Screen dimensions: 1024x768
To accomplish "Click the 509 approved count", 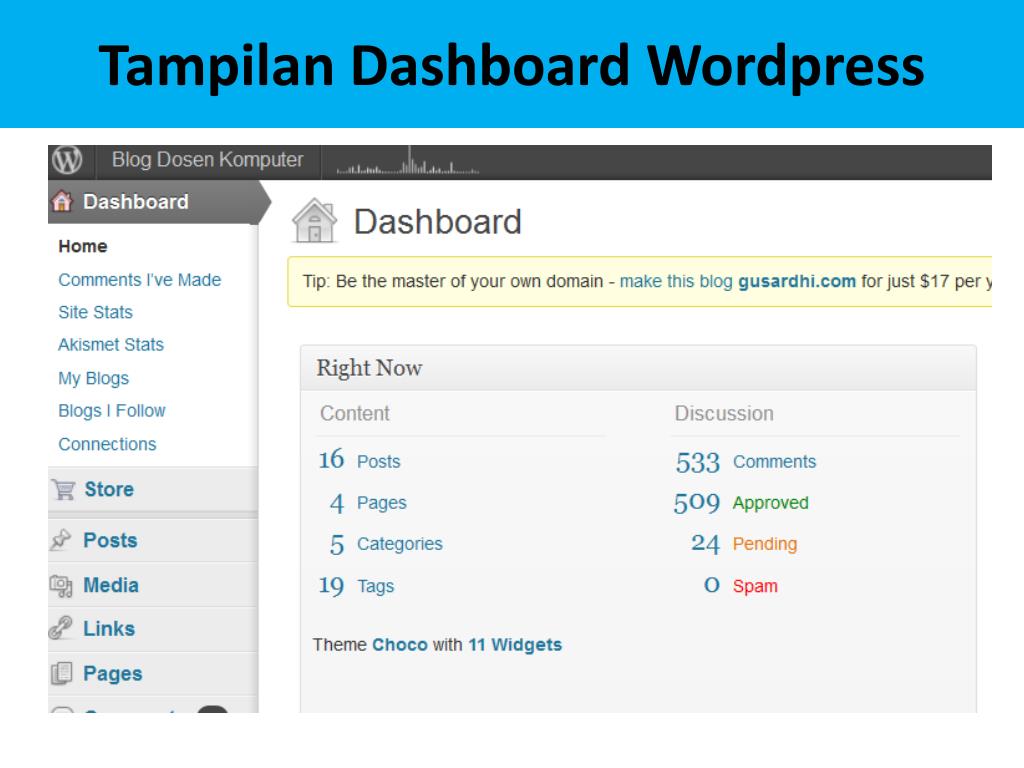I will (x=697, y=502).
